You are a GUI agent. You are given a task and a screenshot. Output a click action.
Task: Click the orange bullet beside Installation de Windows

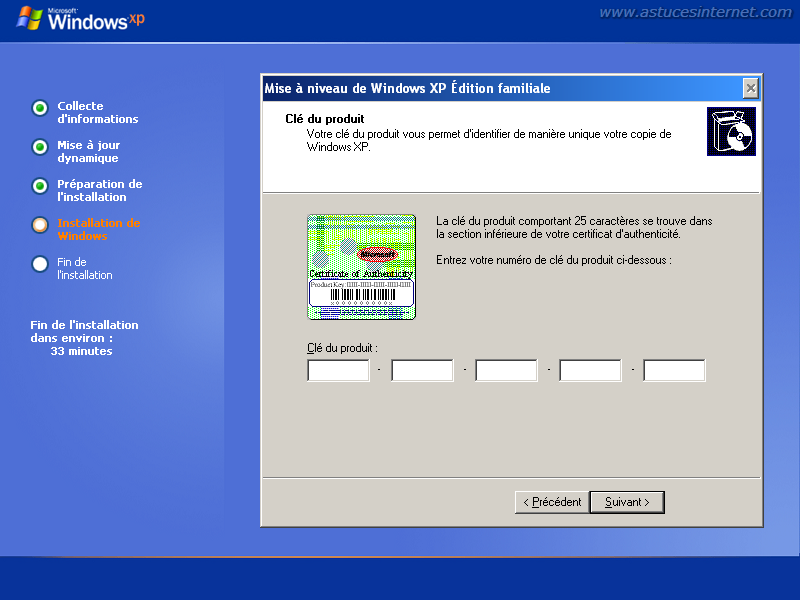(x=40, y=225)
